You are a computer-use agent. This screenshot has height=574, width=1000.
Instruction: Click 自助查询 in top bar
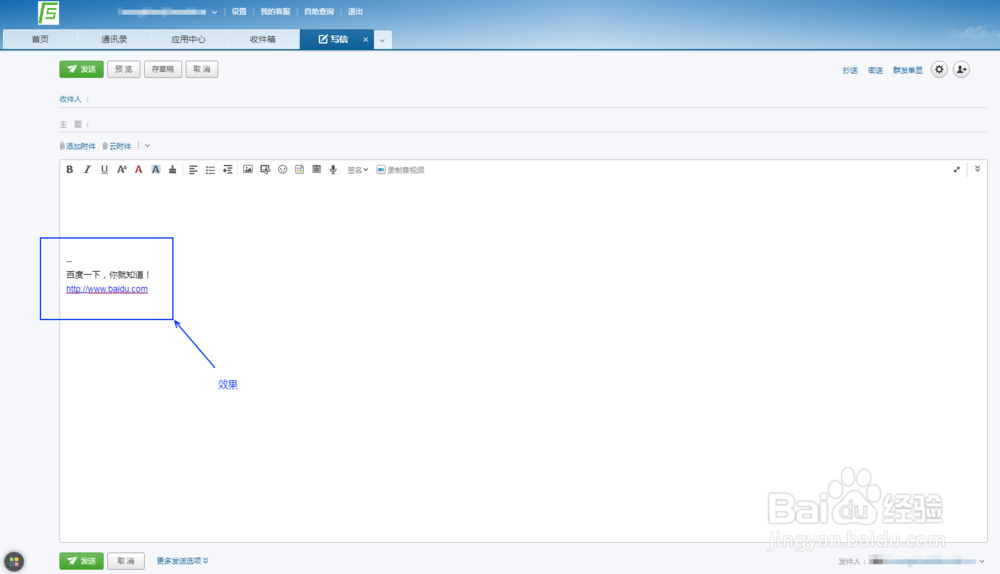pos(319,11)
